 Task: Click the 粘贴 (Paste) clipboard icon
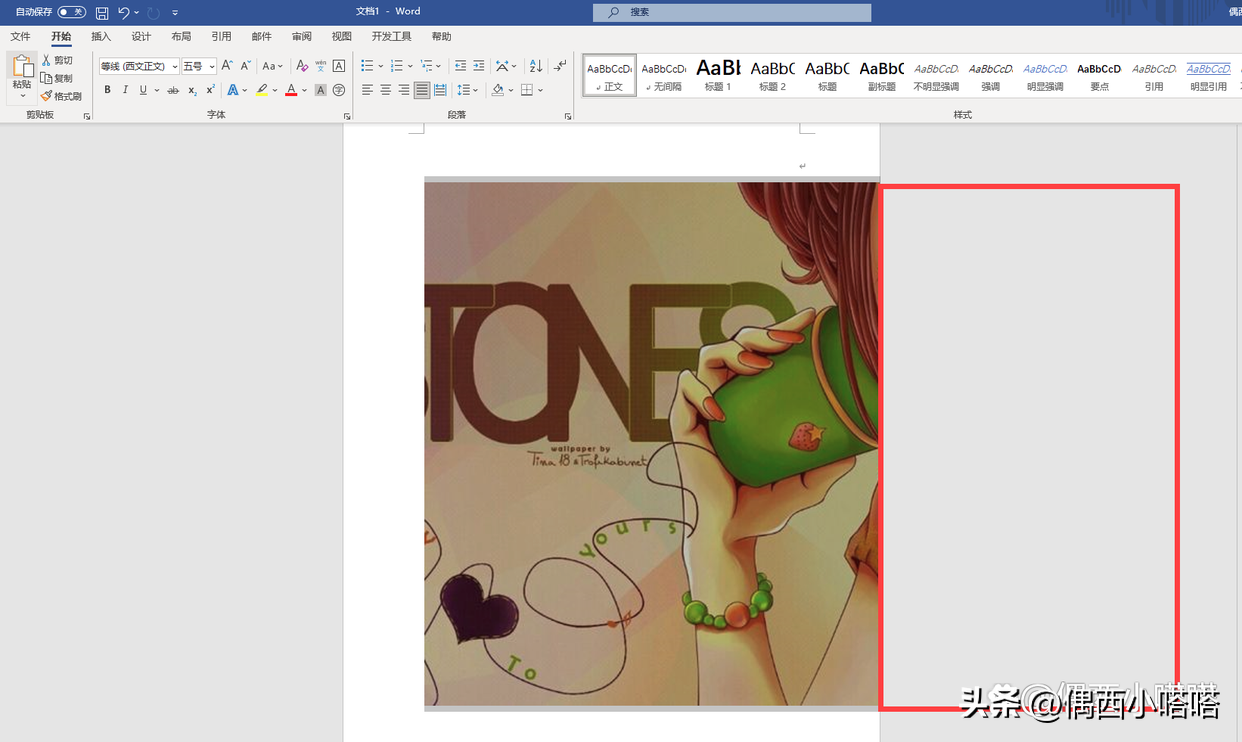[22, 66]
